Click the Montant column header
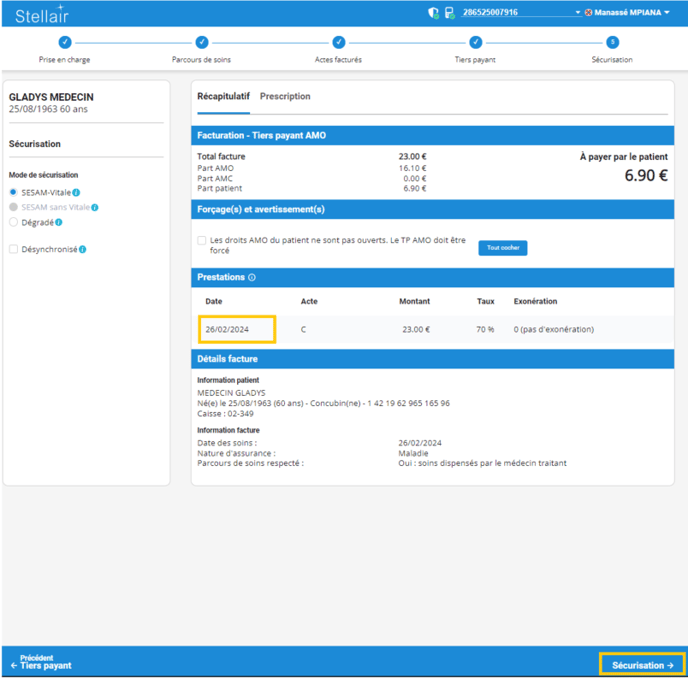The height and width of the screenshot is (678, 688). [415, 301]
